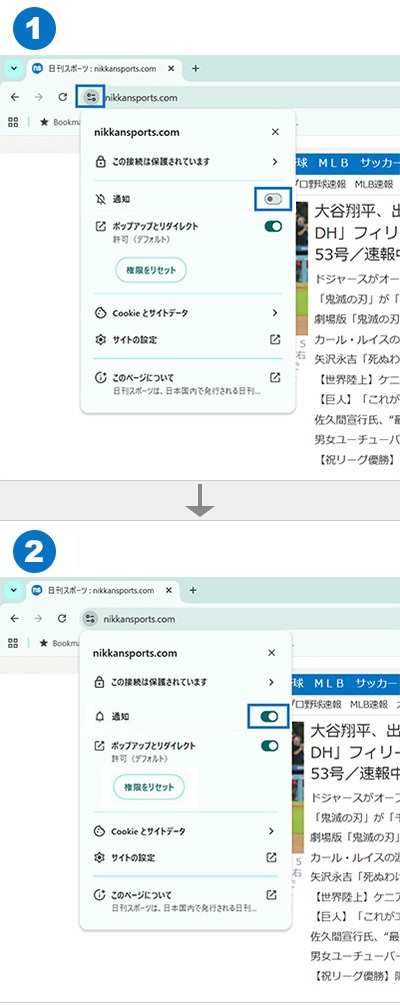Open MLB速報 sub-nav item in step 1
Viewport: 400px width, 1005px height.
(x=374, y=184)
